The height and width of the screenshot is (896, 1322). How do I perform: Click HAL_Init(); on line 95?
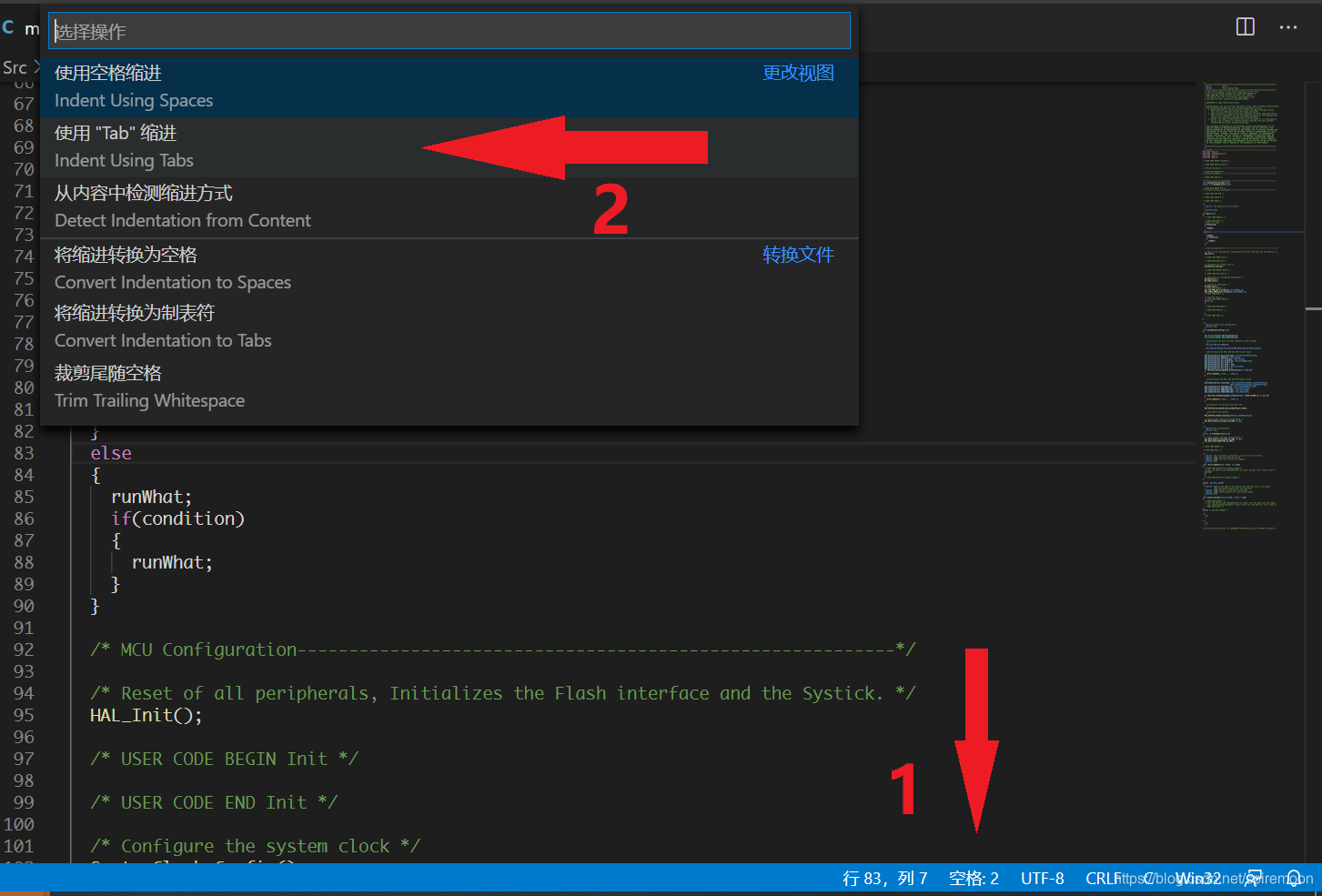click(x=146, y=715)
